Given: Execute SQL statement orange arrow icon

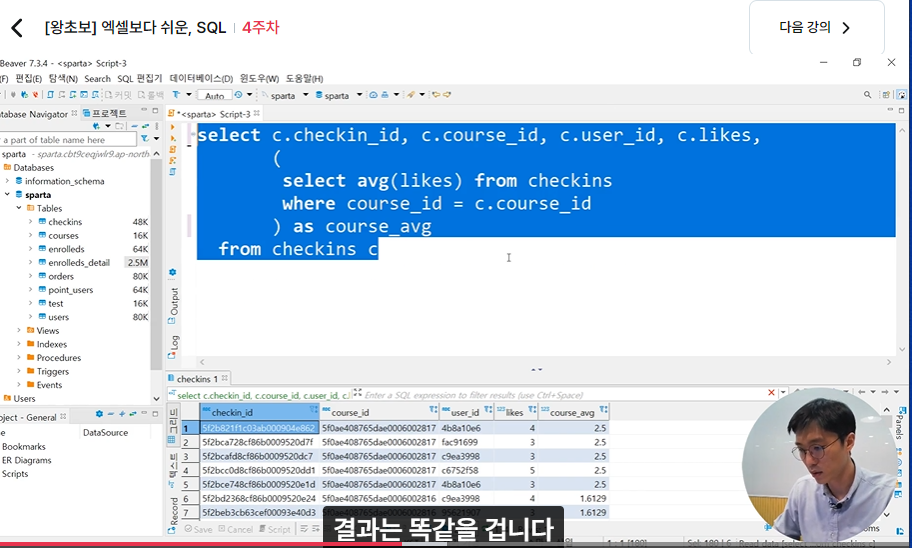Looking at the screenshot, I should coord(173,127).
